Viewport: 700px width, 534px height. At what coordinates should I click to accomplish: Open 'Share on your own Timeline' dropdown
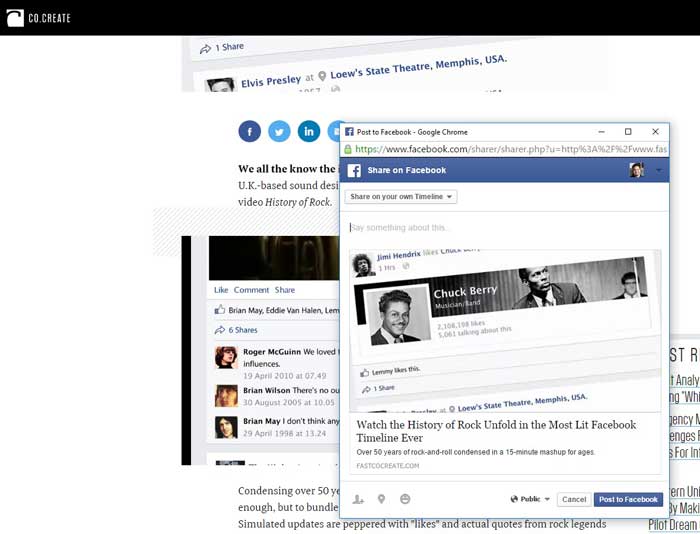point(400,196)
